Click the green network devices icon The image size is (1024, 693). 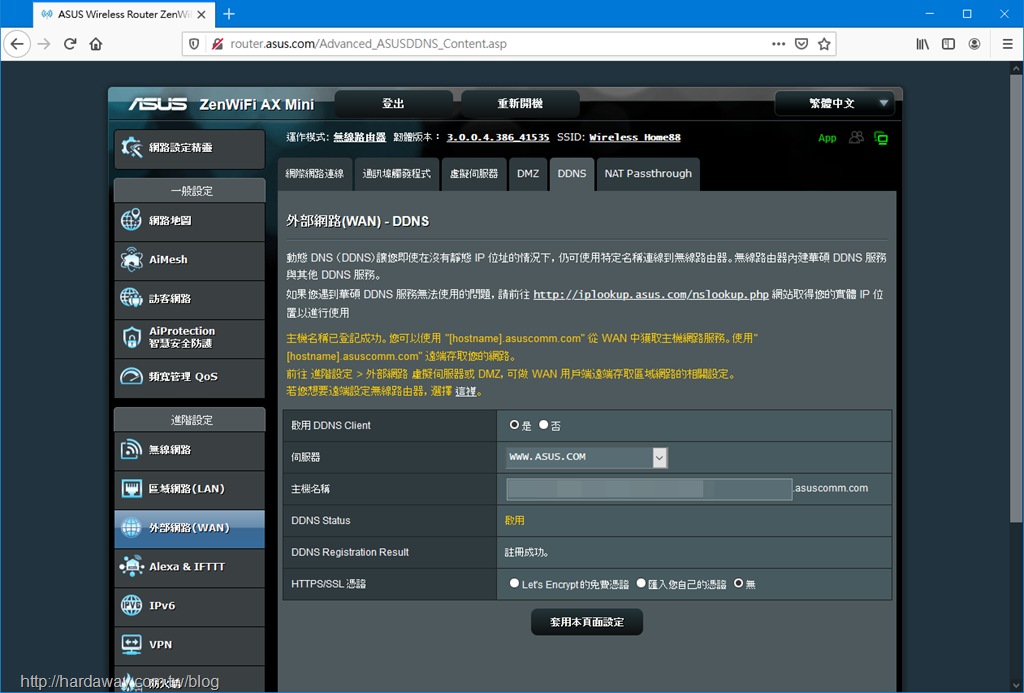pos(881,138)
